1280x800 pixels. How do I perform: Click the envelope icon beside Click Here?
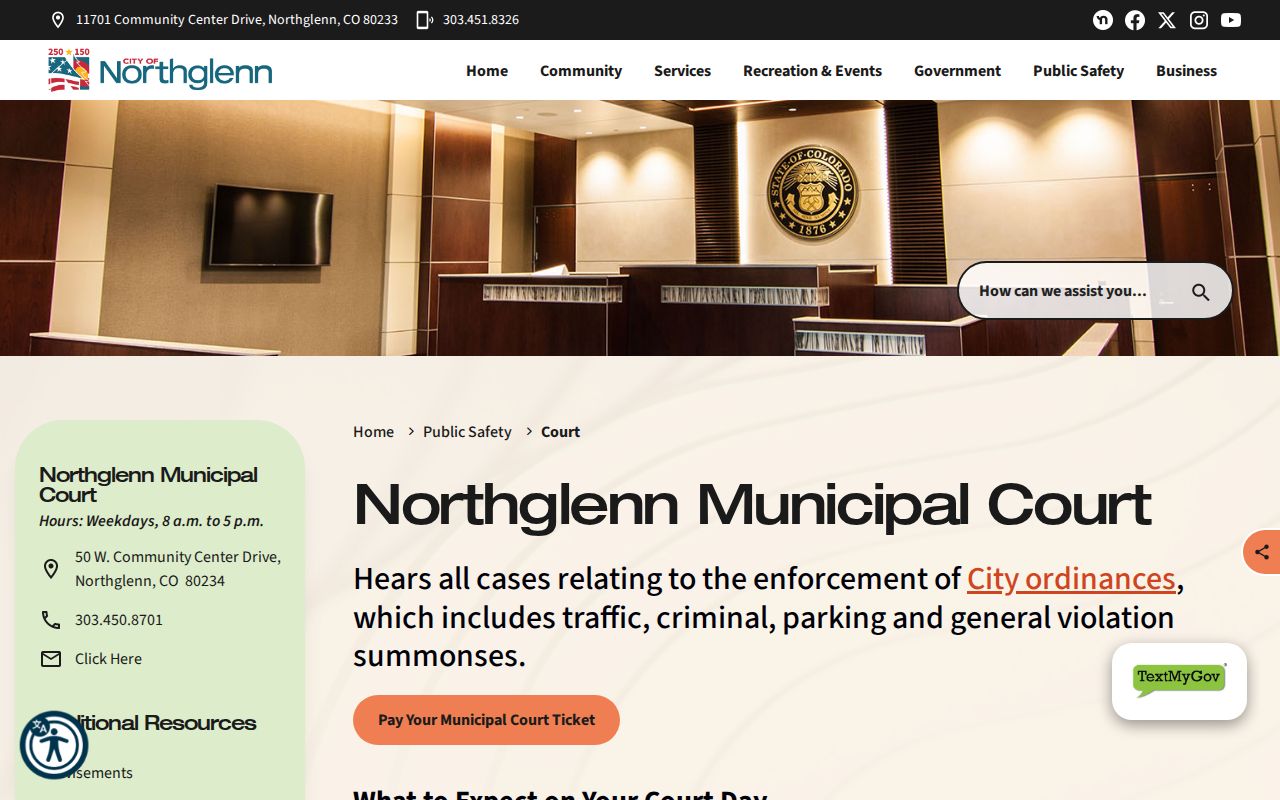(51, 659)
